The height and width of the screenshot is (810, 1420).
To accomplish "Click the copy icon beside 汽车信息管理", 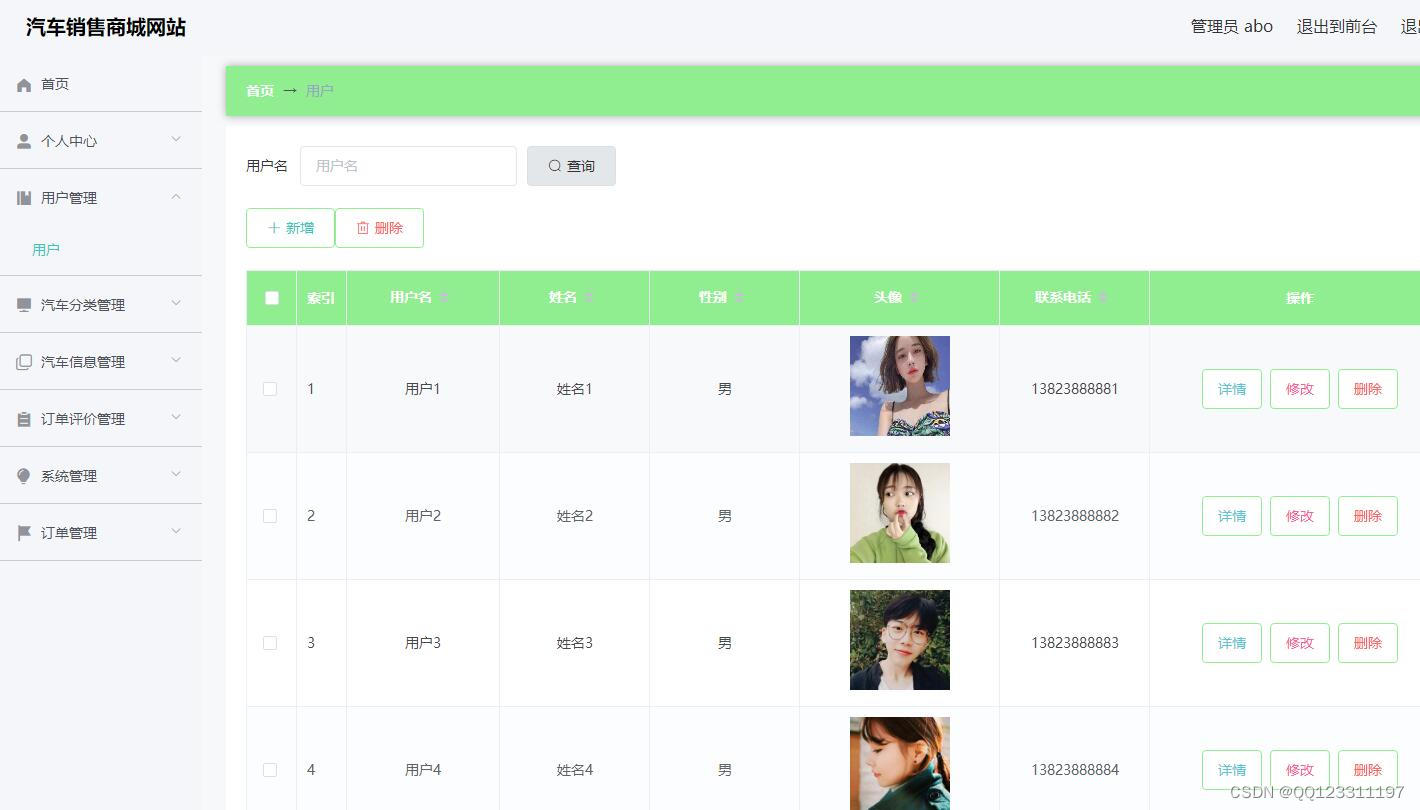I will pos(24,362).
